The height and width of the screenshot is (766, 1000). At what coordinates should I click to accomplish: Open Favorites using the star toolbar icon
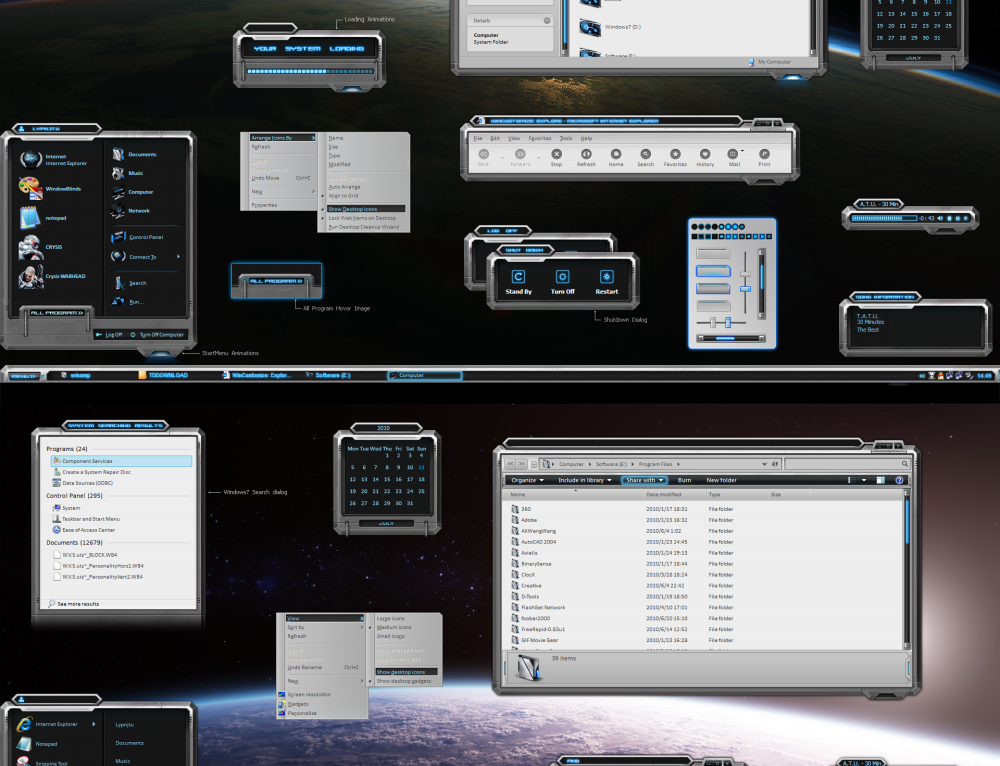[x=675, y=154]
